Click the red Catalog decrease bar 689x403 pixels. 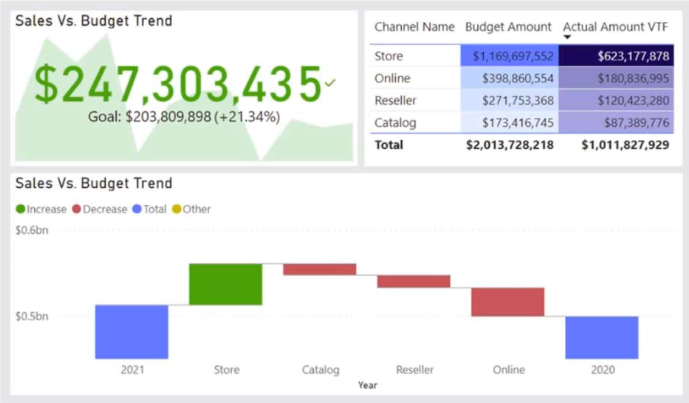319,269
